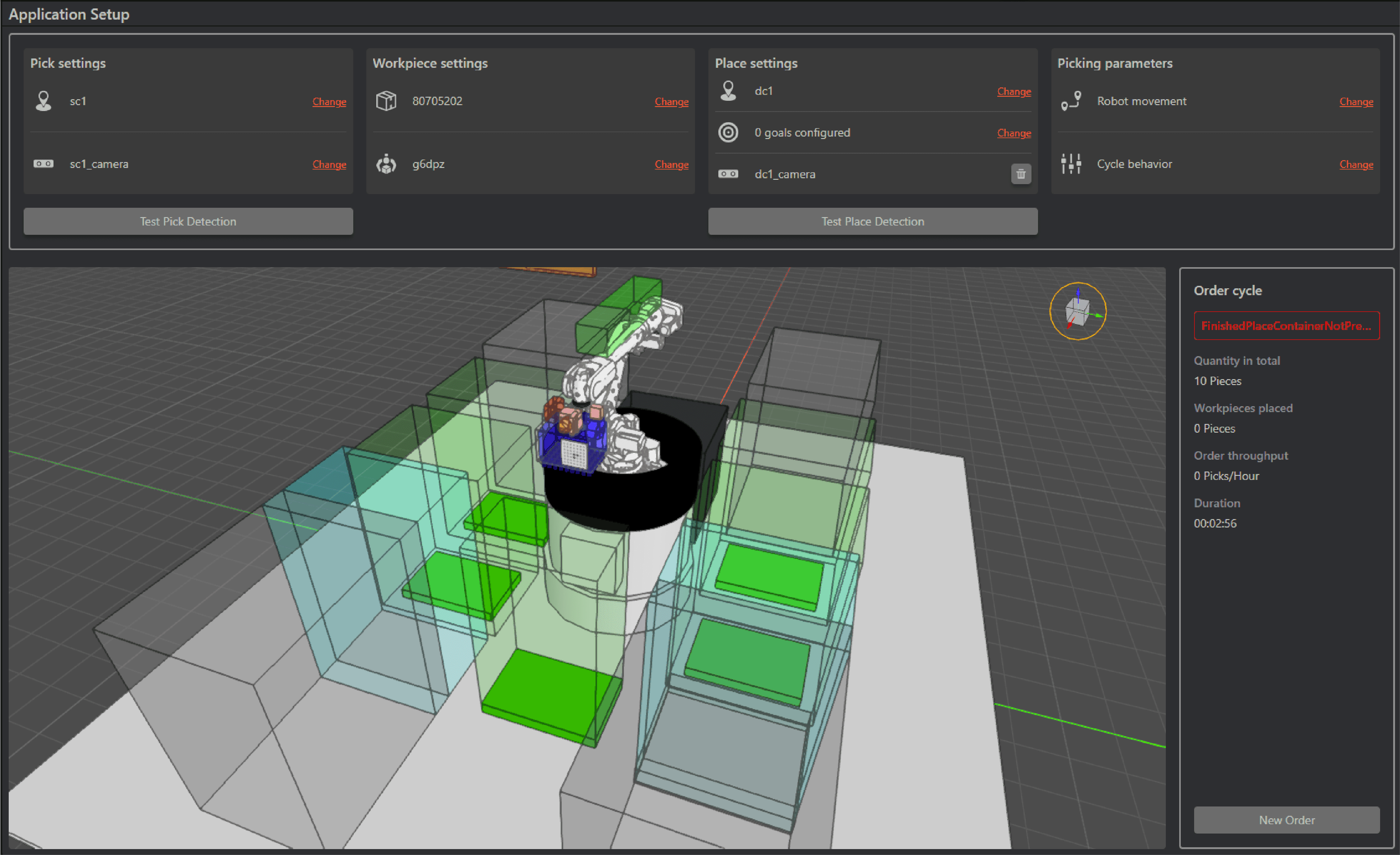Viewport: 1400px width, 855px height.
Task: Change Robot movement parameters
Action: click(1356, 102)
